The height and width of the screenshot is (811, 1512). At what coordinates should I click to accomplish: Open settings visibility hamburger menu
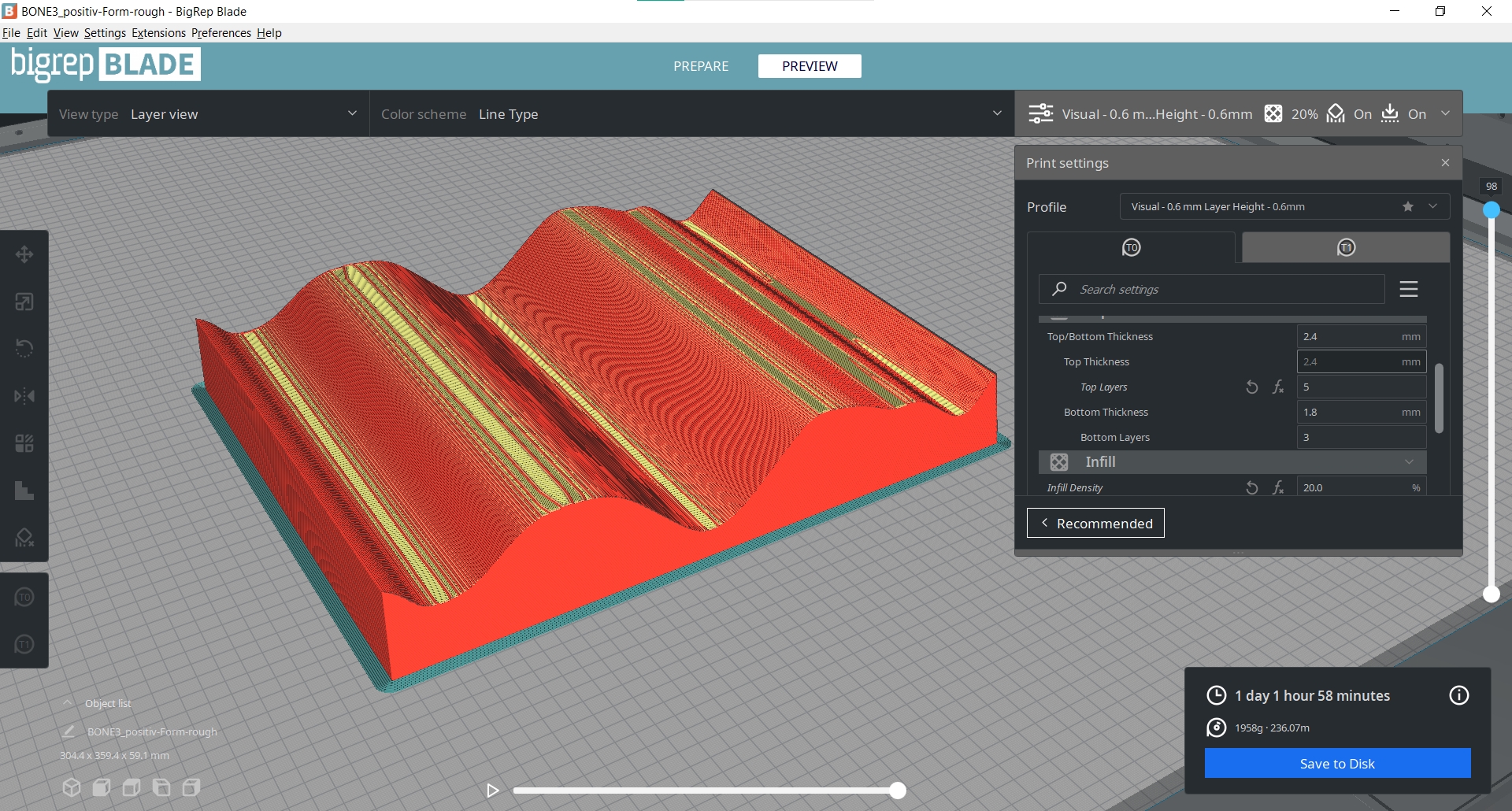(x=1408, y=289)
